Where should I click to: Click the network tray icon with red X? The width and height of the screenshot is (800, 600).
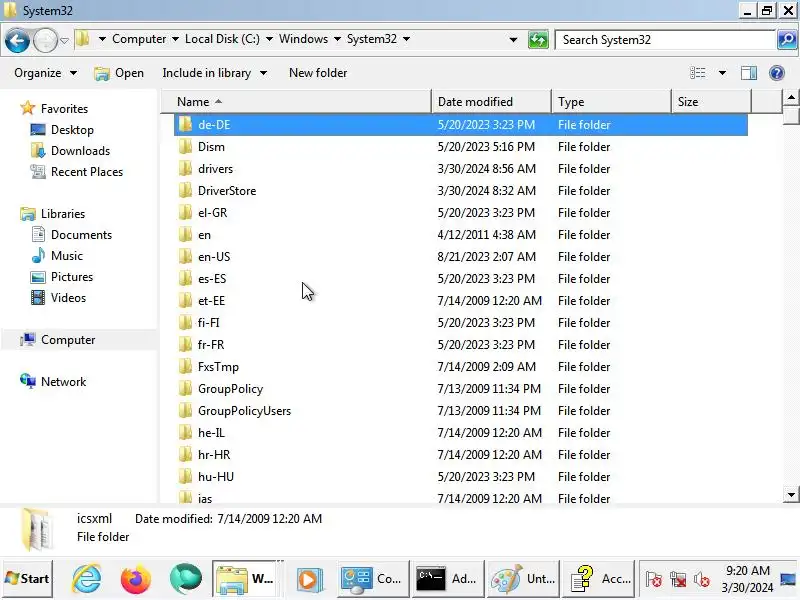[x=678, y=579]
